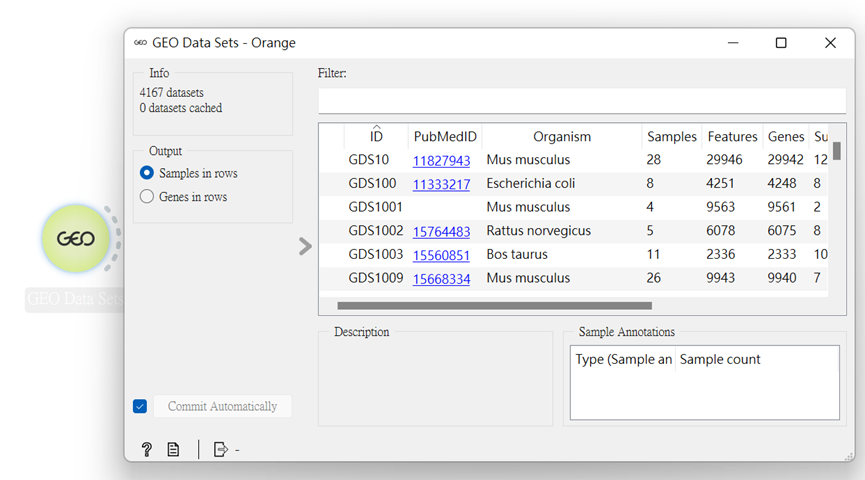Click the output arrow icon in status bar
Screen dimensions: 865x480
pos(221,450)
